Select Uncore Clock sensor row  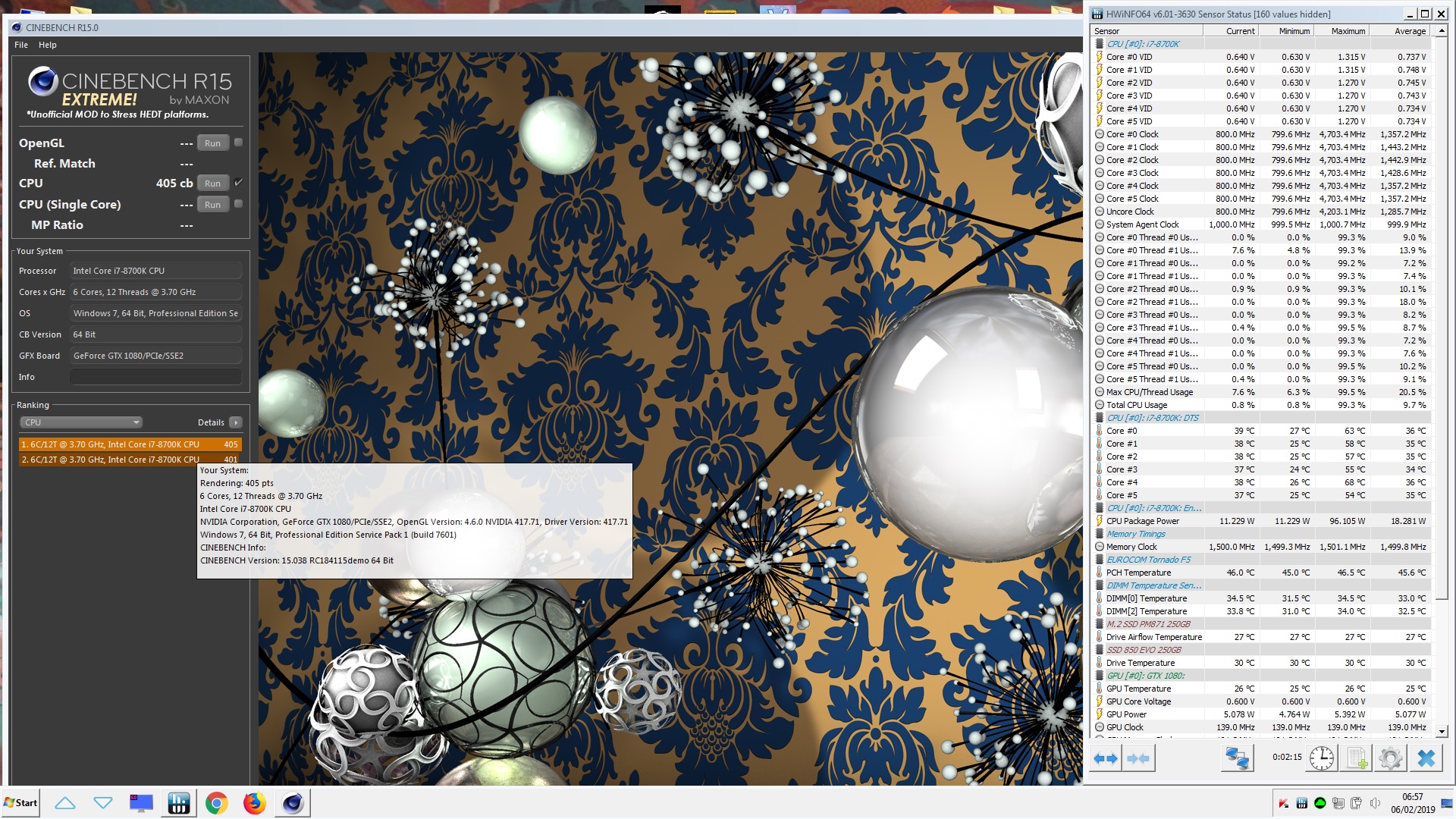pyautogui.click(x=1260, y=212)
